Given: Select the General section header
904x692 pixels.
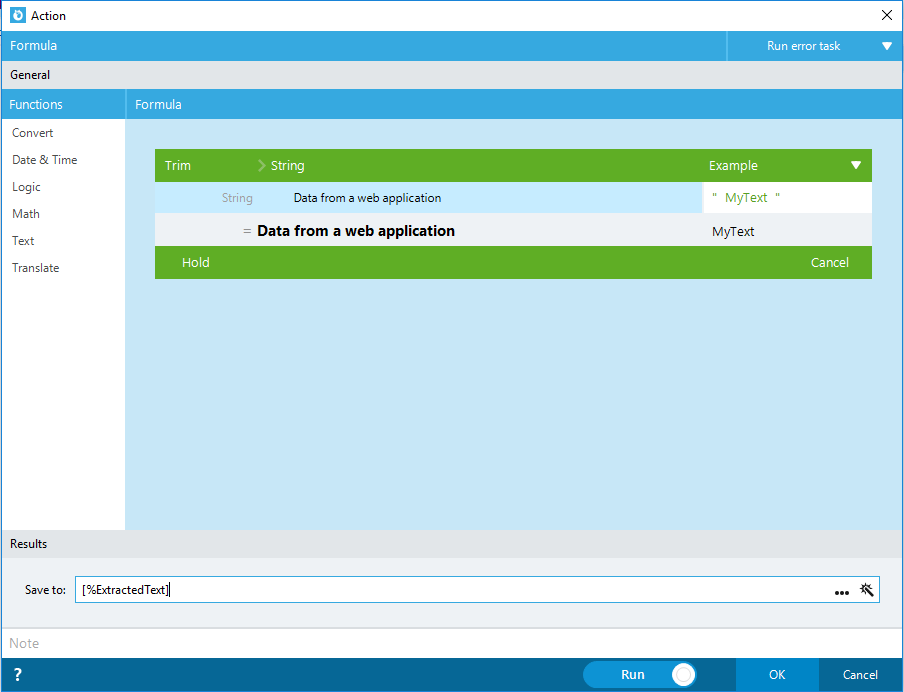Looking at the screenshot, I should (x=452, y=75).
